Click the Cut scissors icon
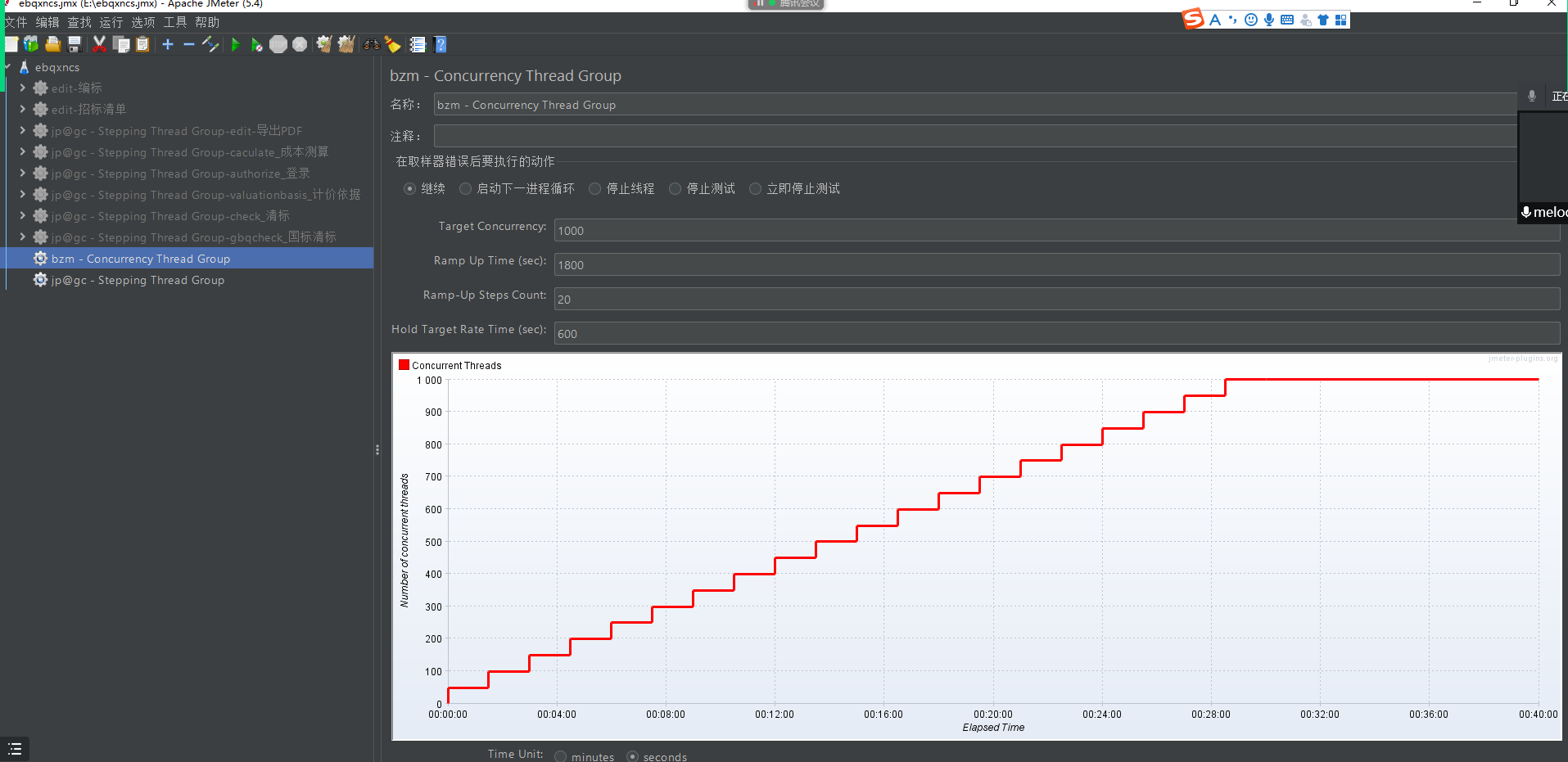Viewport: 1568px width, 762px height. coord(100,44)
